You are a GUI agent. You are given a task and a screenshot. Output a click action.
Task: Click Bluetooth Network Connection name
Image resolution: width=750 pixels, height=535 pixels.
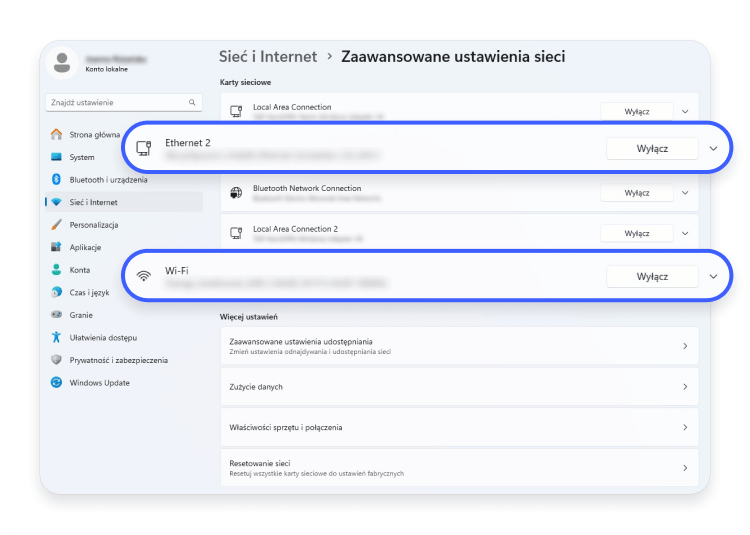pos(307,188)
